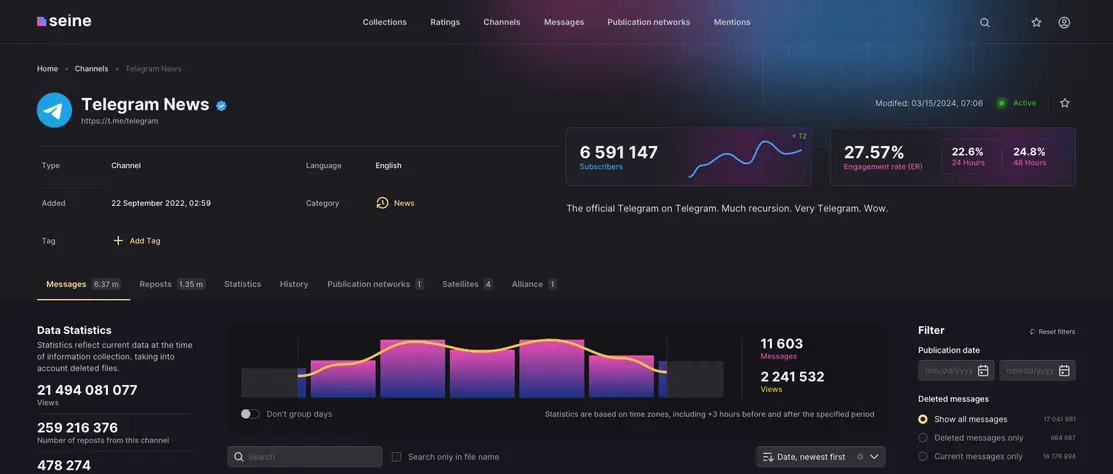Open the https://t.me/telegram link
The height and width of the screenshot is (474, 1113).
[120, 121]
